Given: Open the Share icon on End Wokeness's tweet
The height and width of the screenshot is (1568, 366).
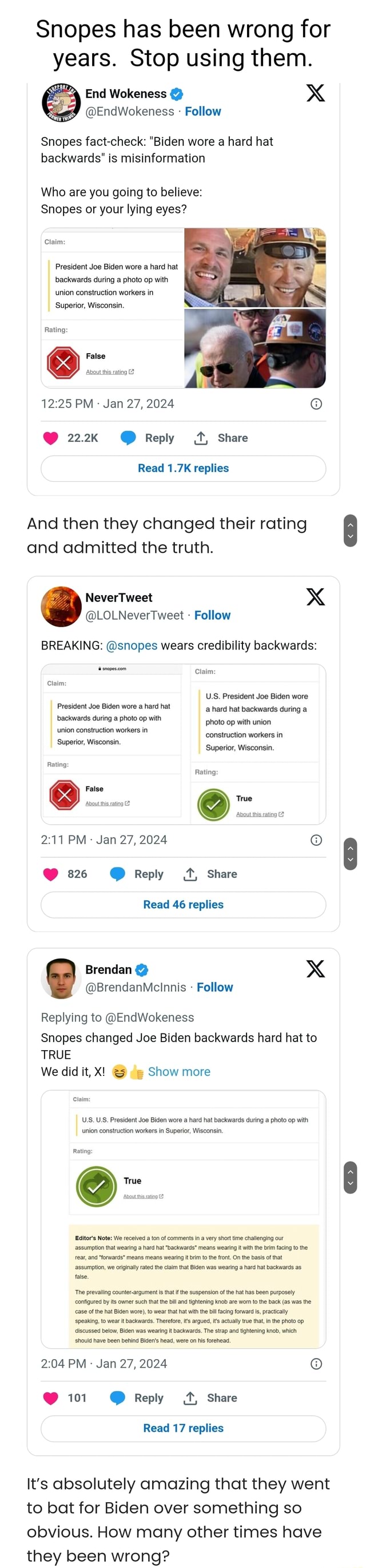Looking at the screenshot, I should point(201,437).
